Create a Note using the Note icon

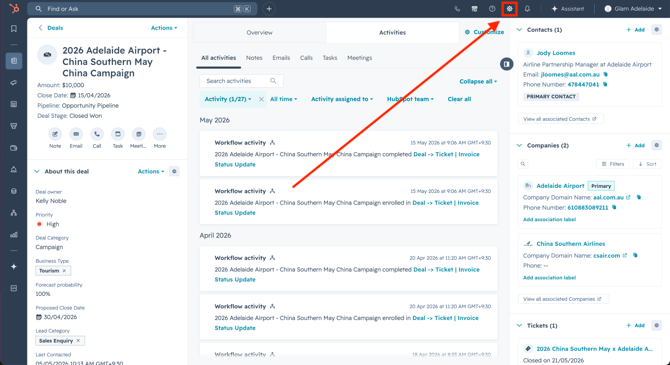(x=55, y=134)
